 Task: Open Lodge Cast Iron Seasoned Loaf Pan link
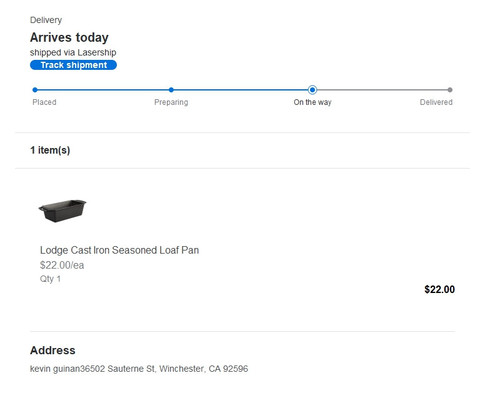(x=119, y=250)
